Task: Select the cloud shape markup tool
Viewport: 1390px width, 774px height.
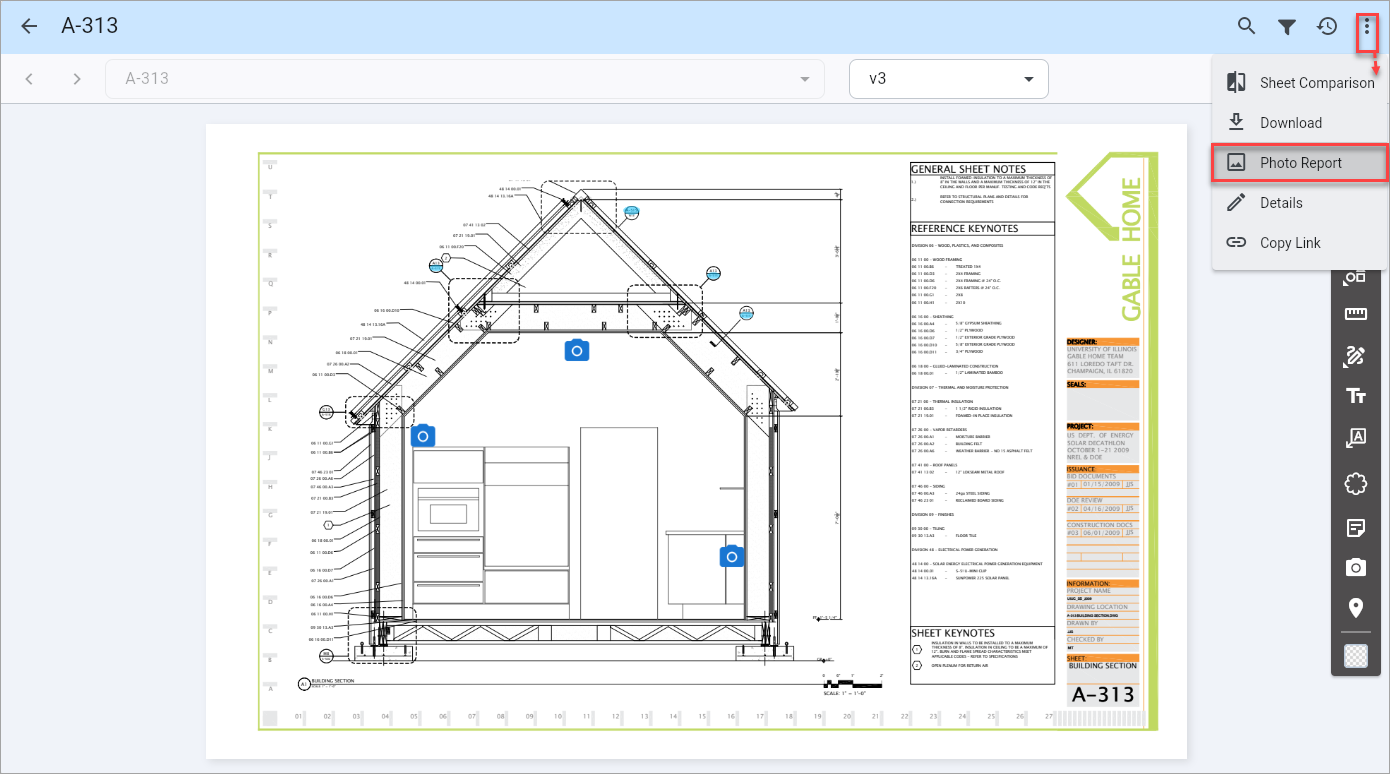Action: tap(1356, 484)
